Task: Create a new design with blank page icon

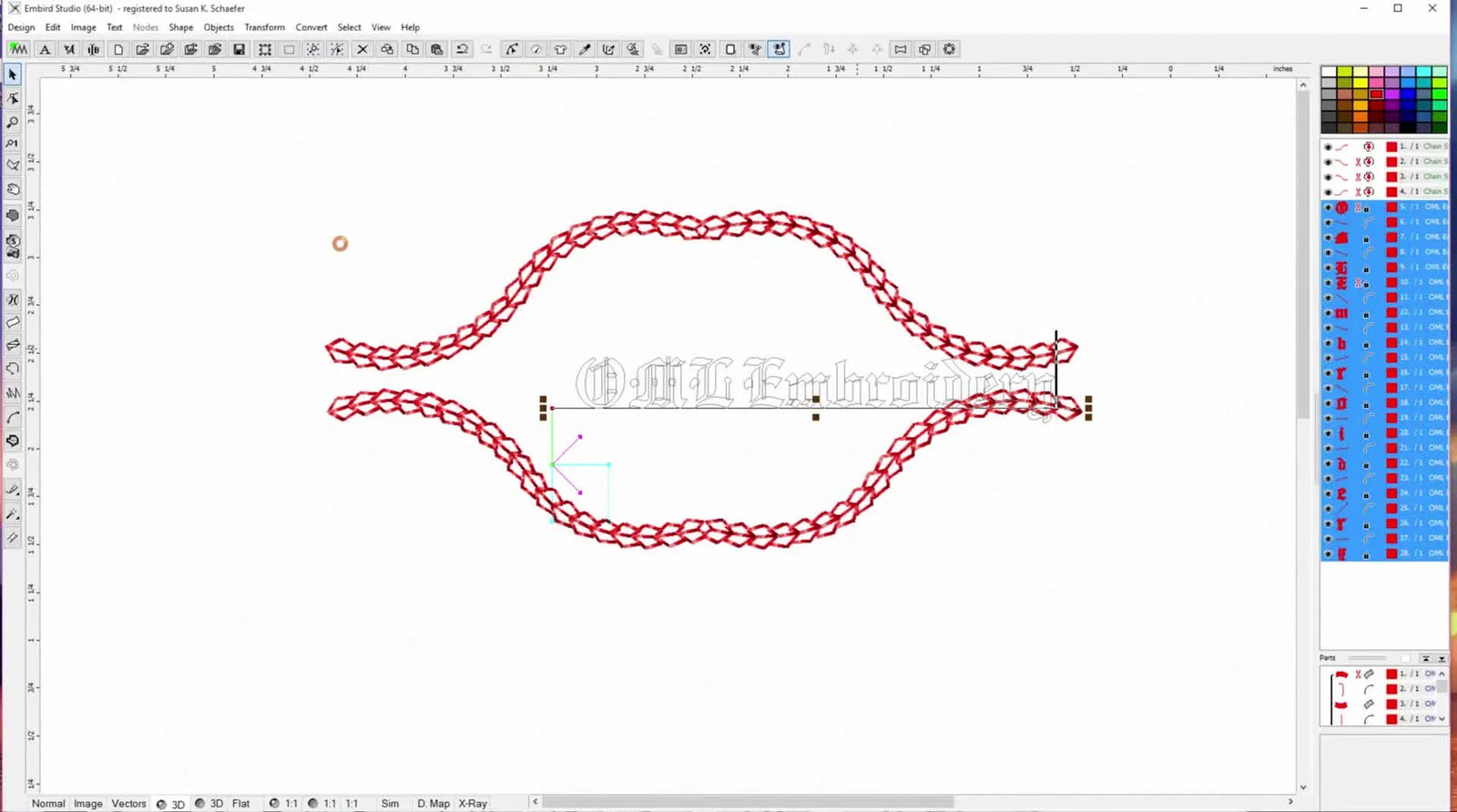Action: [118, 49]
